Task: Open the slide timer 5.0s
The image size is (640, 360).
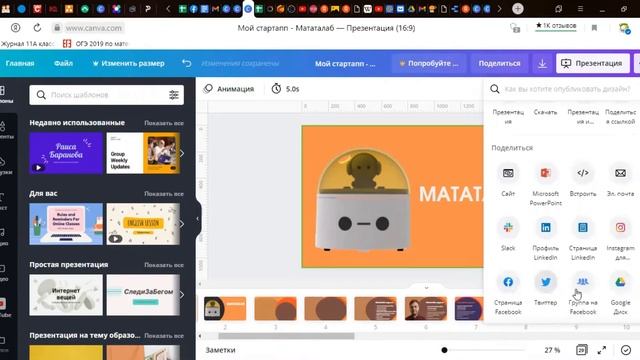Action: click(285, 89)
